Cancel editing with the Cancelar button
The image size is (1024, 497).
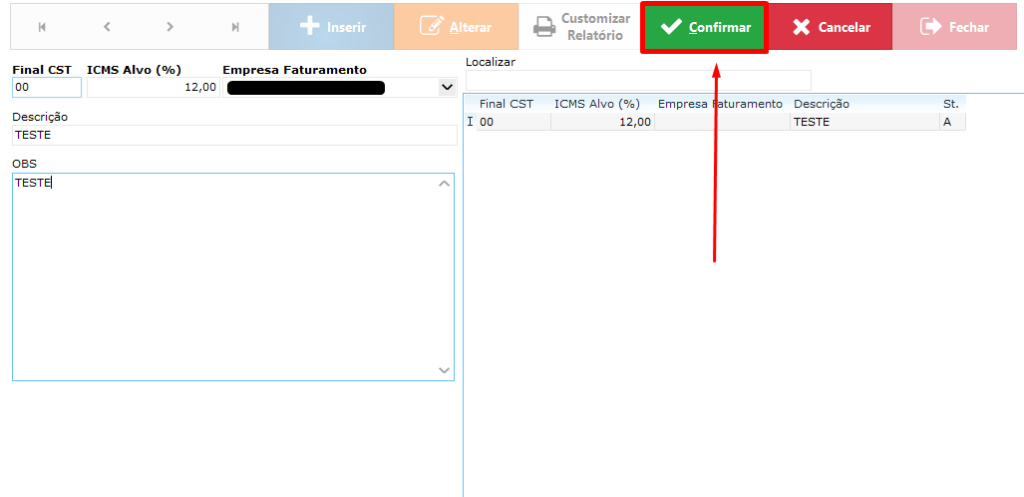tap(830, 27)
